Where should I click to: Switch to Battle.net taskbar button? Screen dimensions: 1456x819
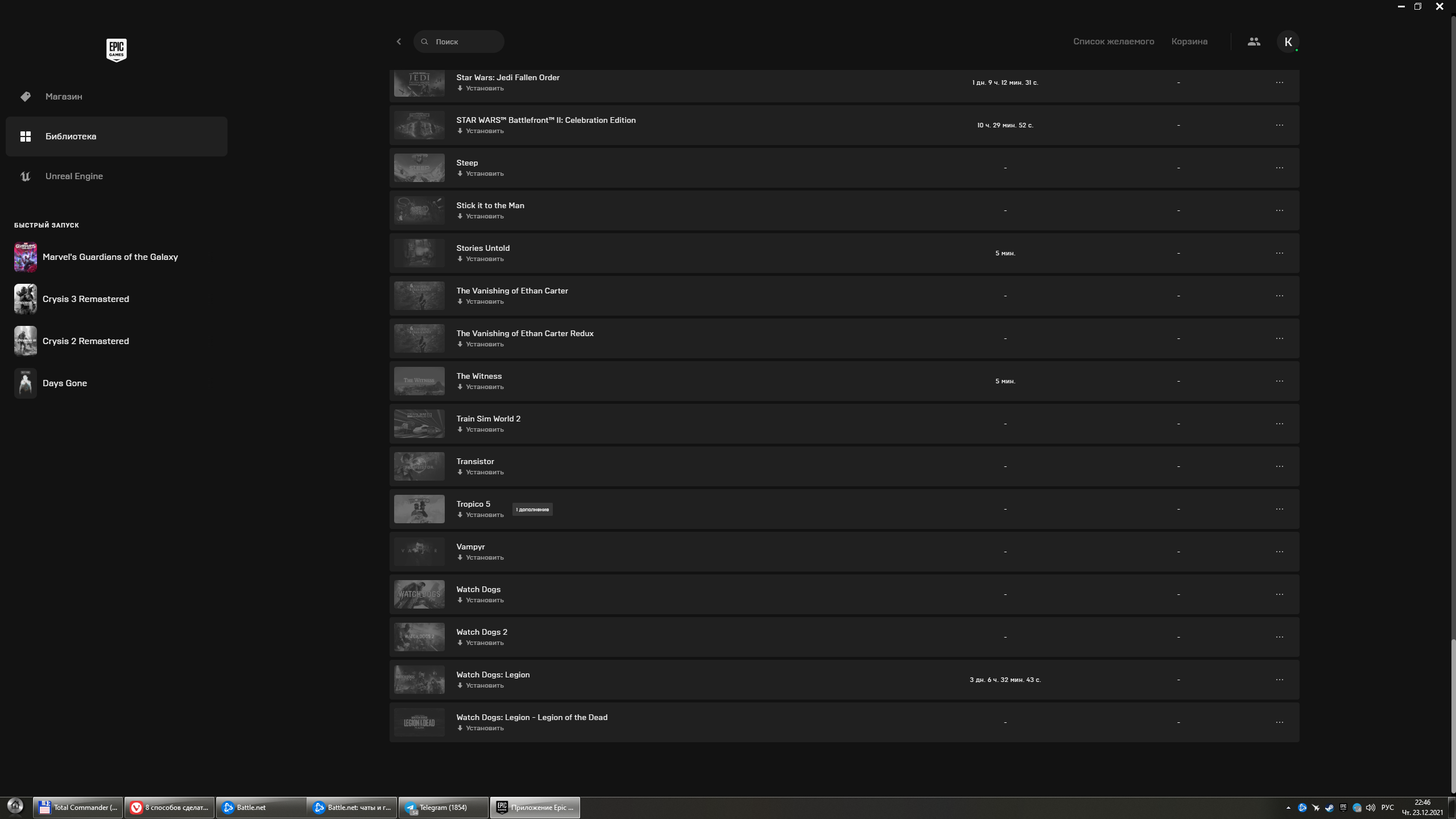pos(261,808)
